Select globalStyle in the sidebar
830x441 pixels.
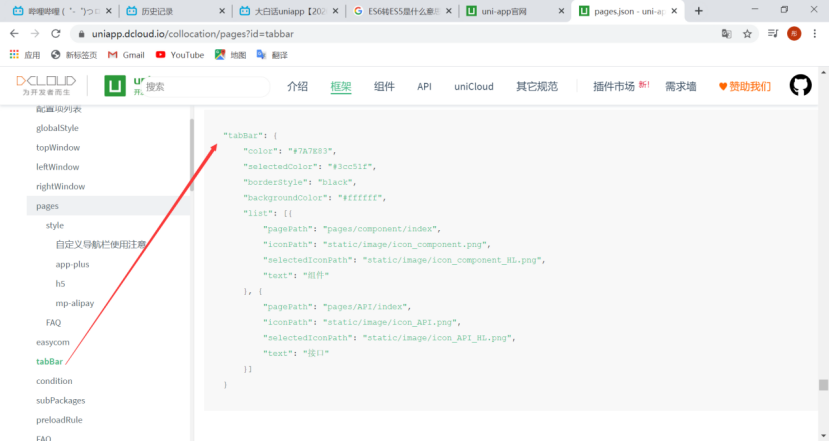coord(57,128)
